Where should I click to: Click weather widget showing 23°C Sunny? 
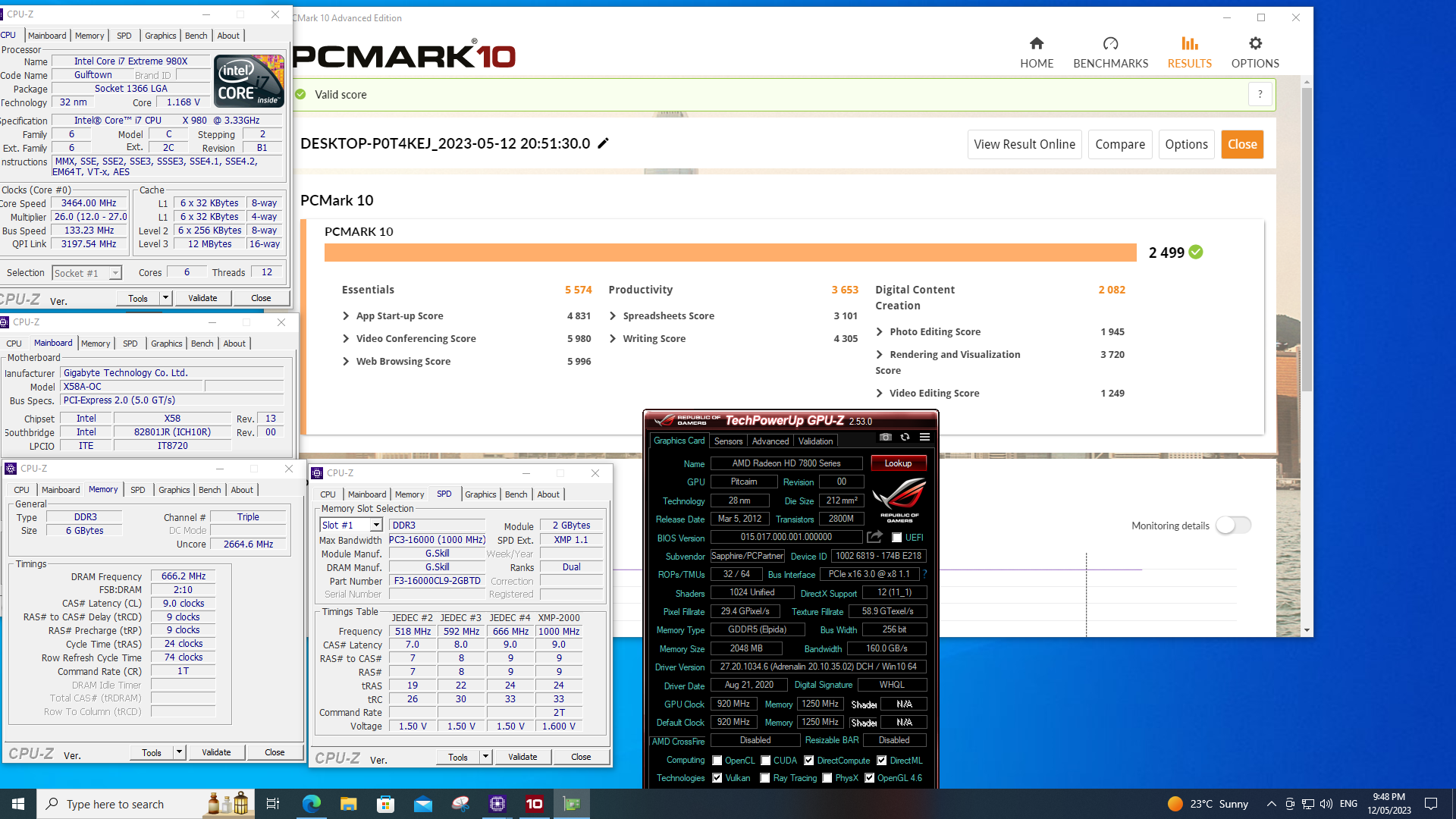(x=1209, y=804)
